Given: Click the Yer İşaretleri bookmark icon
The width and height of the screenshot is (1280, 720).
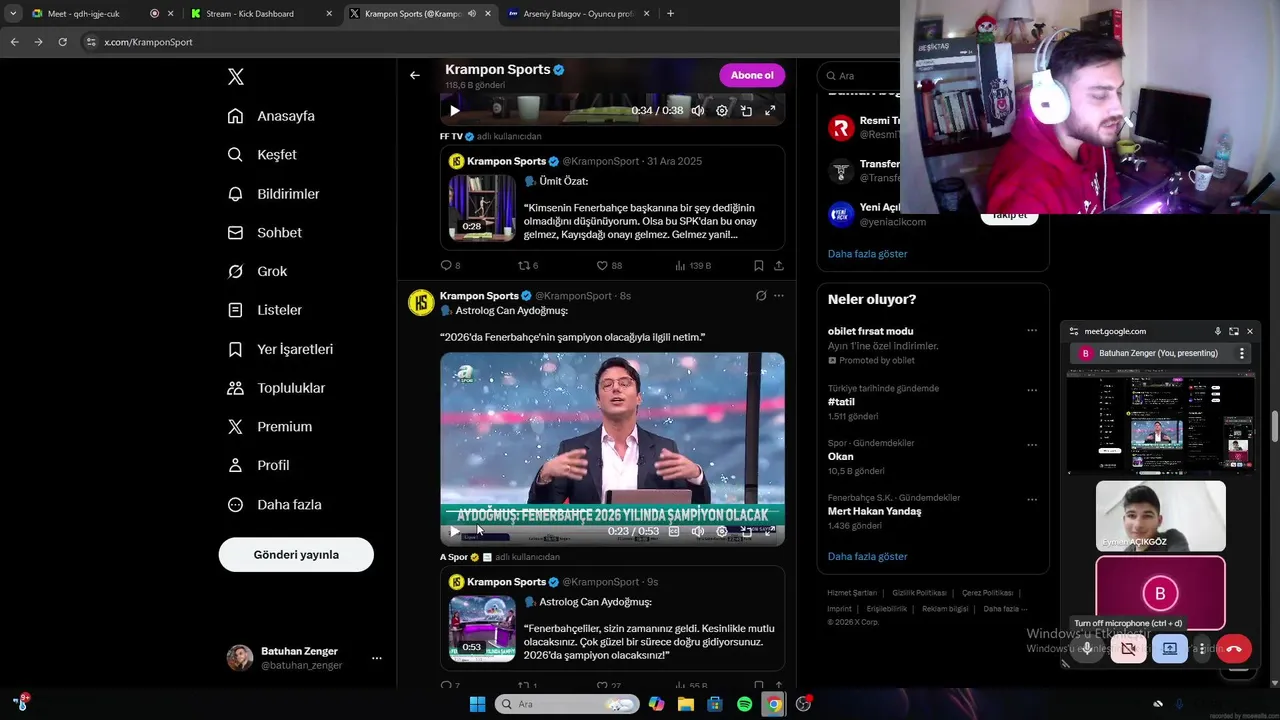Looking at the screenshot, I should click(x=235, y=349).
